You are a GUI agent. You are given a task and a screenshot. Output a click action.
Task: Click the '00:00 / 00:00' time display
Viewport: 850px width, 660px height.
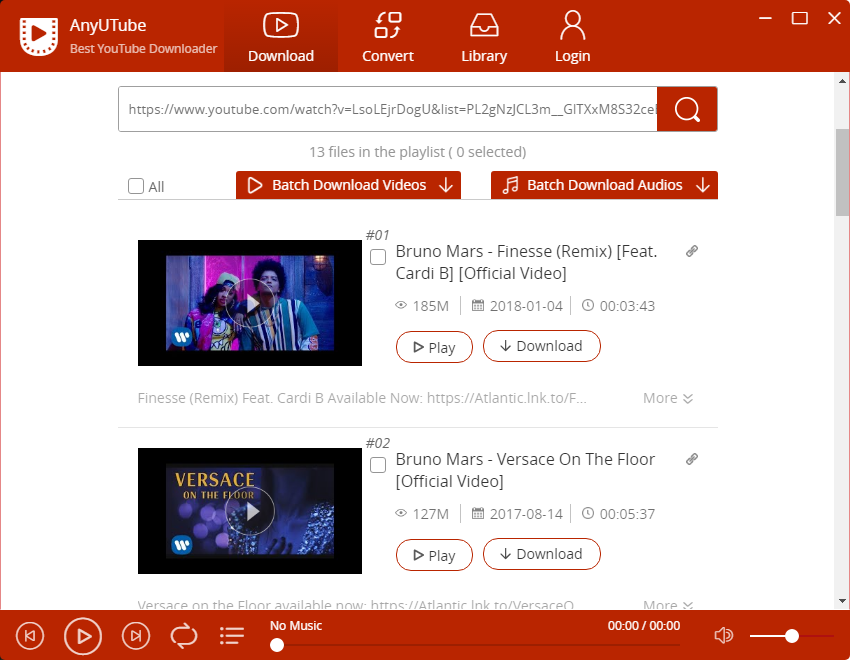click(643, 626)
